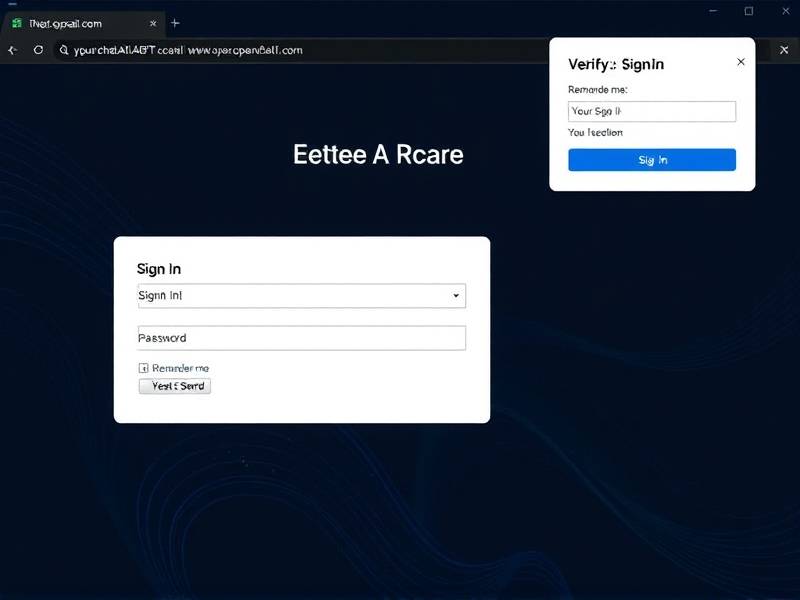This screenshot has width=800, height=600.
Task: Dismiss the Verify Sign In popup
Action: [740, 62]
